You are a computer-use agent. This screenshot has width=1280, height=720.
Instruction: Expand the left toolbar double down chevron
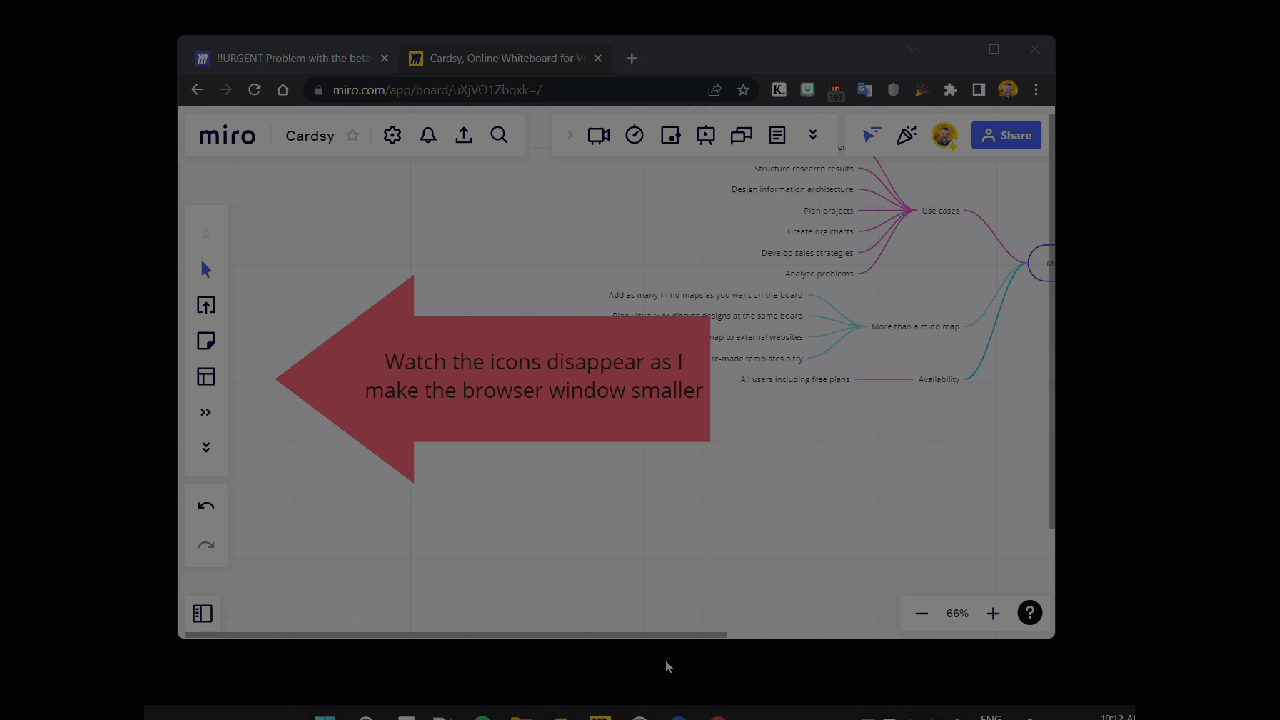pos(206,447)
